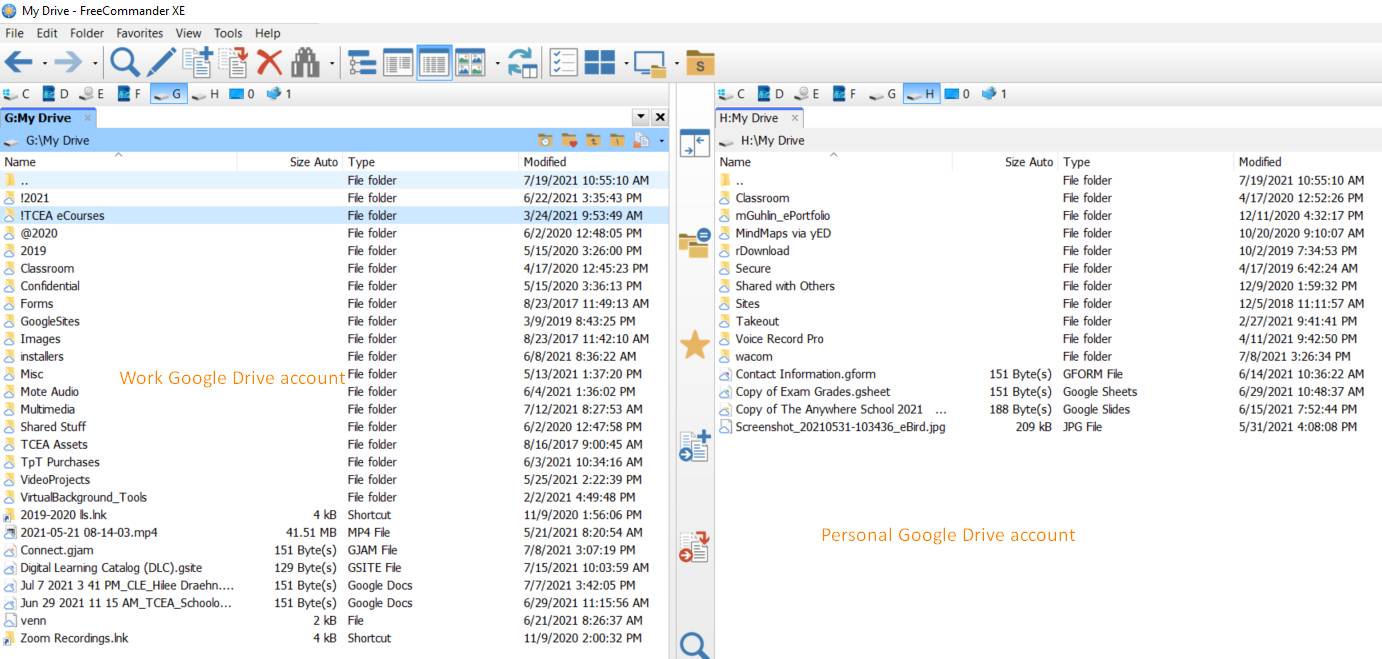Image resolution: width=1382 pixels, height=659 pixels.
Task: Click the synchronize folders icon
Action: click(x=522, y=63)
